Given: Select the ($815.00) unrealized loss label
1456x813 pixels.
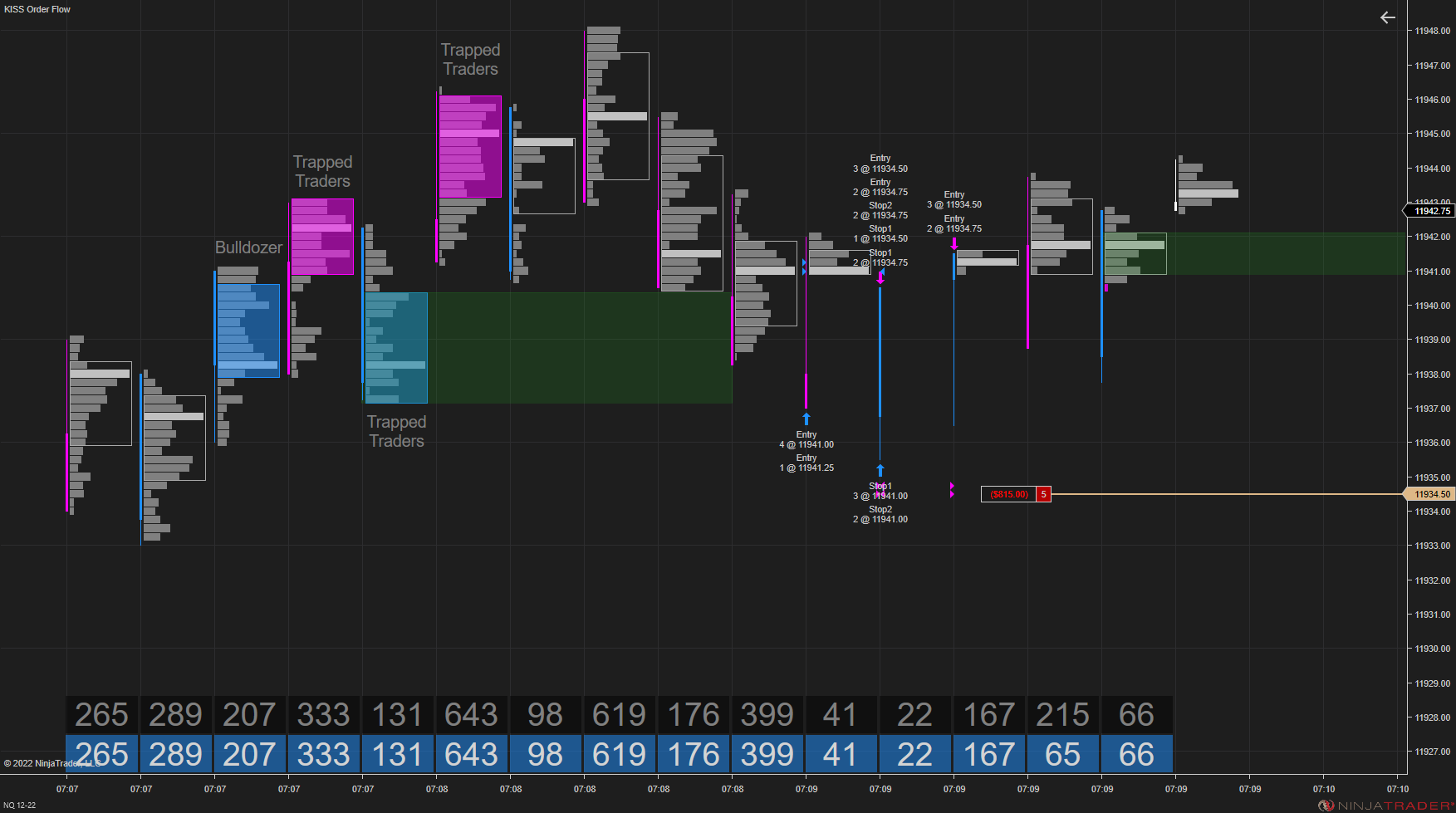Looking at the screenshot, I should click(1008, 494).
